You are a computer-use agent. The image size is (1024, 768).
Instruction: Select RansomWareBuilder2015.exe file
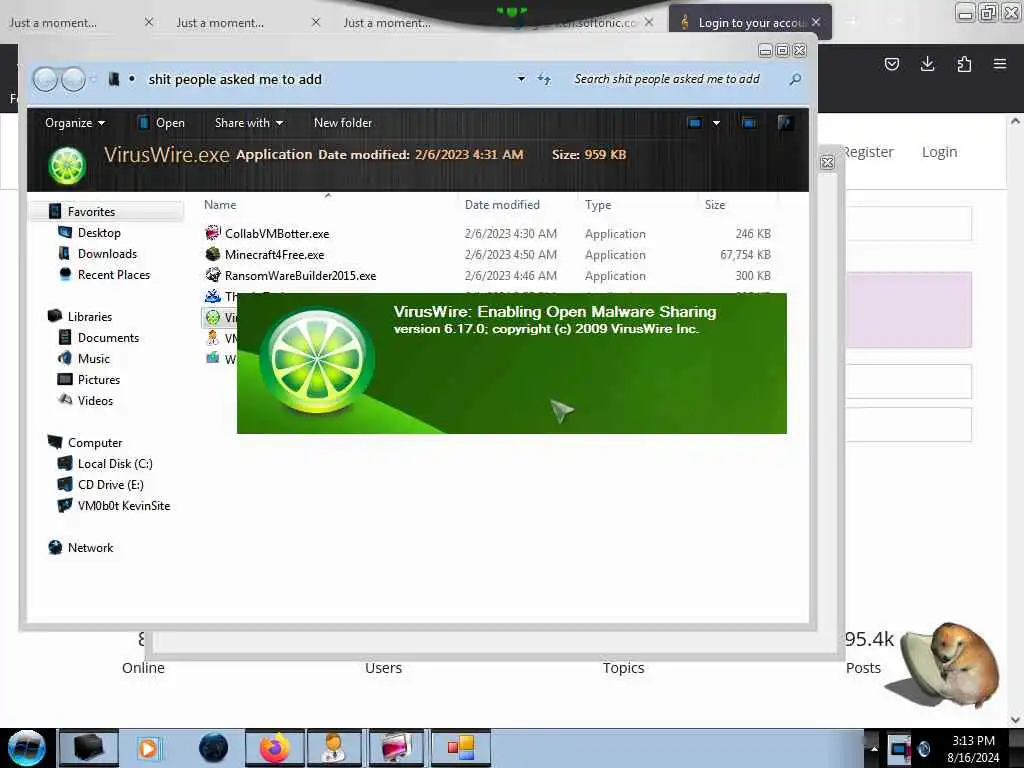[x=300, y=276]
